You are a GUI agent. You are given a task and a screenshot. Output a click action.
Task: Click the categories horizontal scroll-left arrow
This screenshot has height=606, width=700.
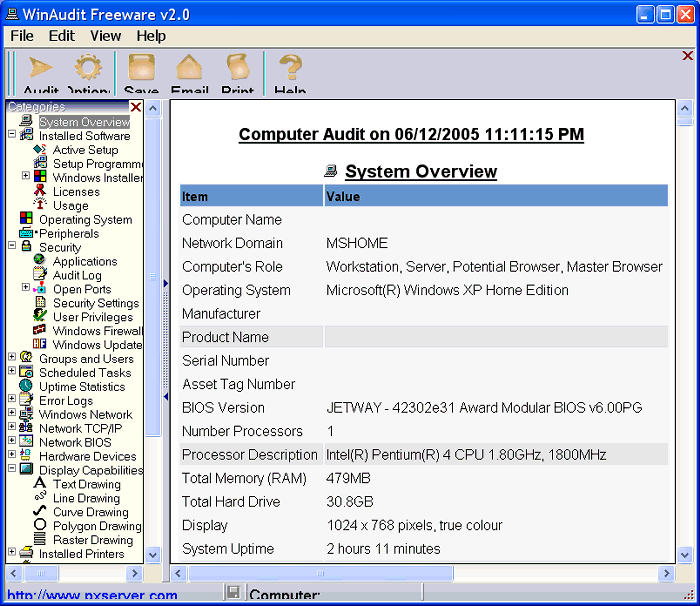click(x=13, y=573)
